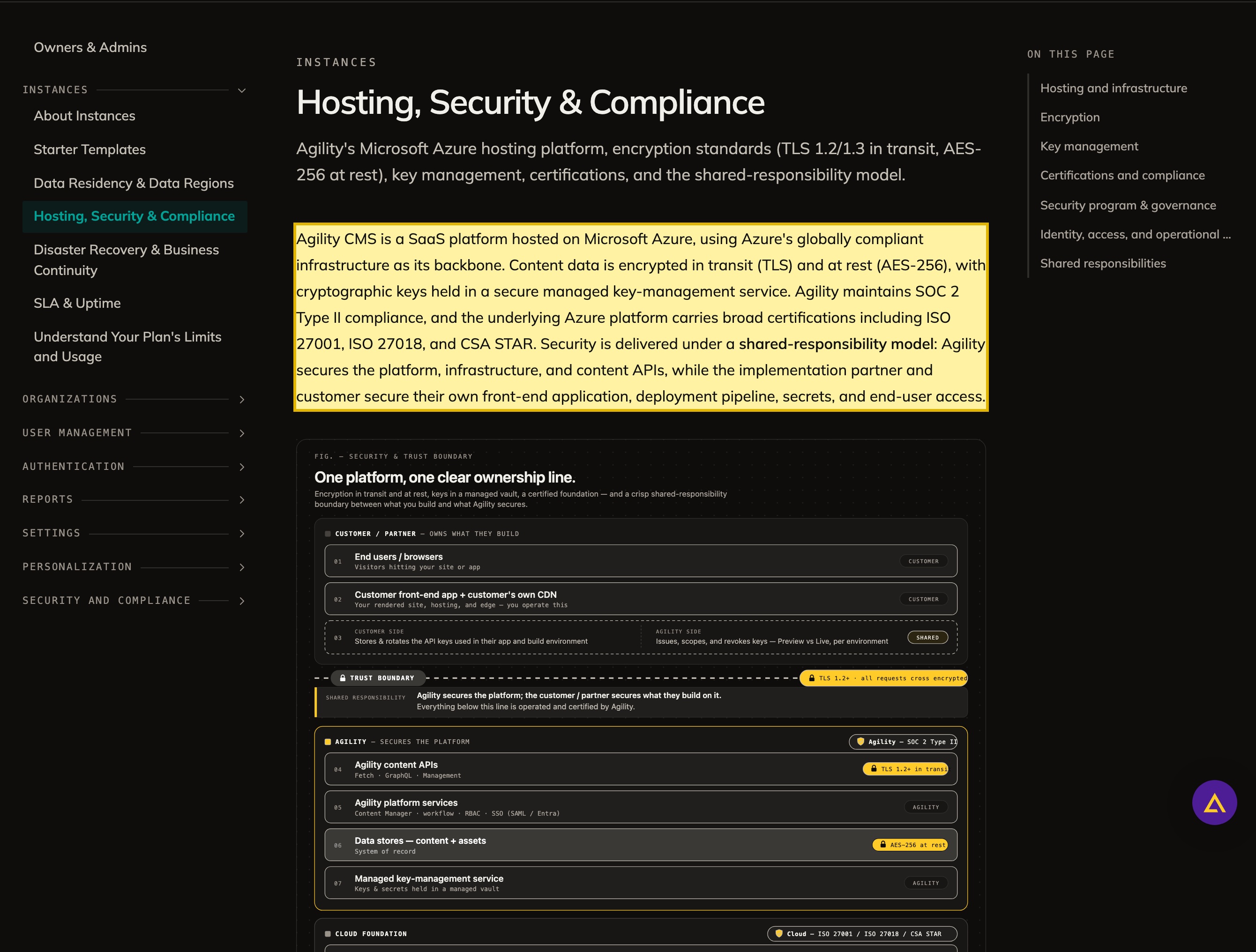Click shield icon in Agility SOC 2 badge

(x=860, y=741)
